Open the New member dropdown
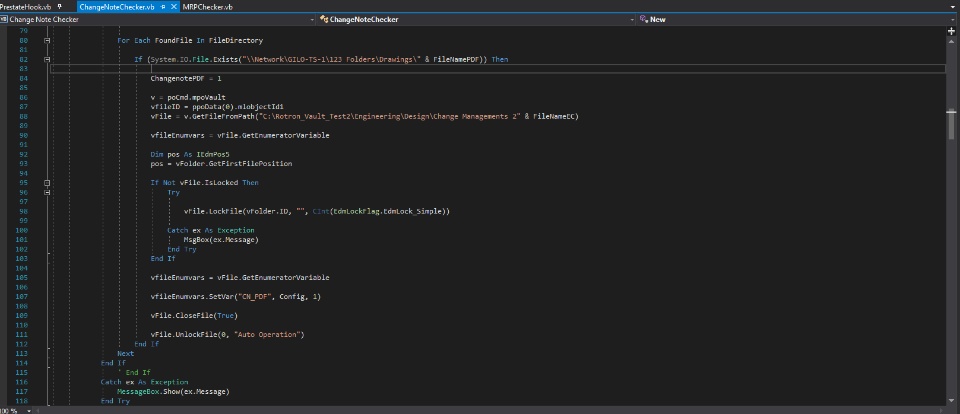The image size is (960, 414). pyautogui.click(x=951, y=19)
